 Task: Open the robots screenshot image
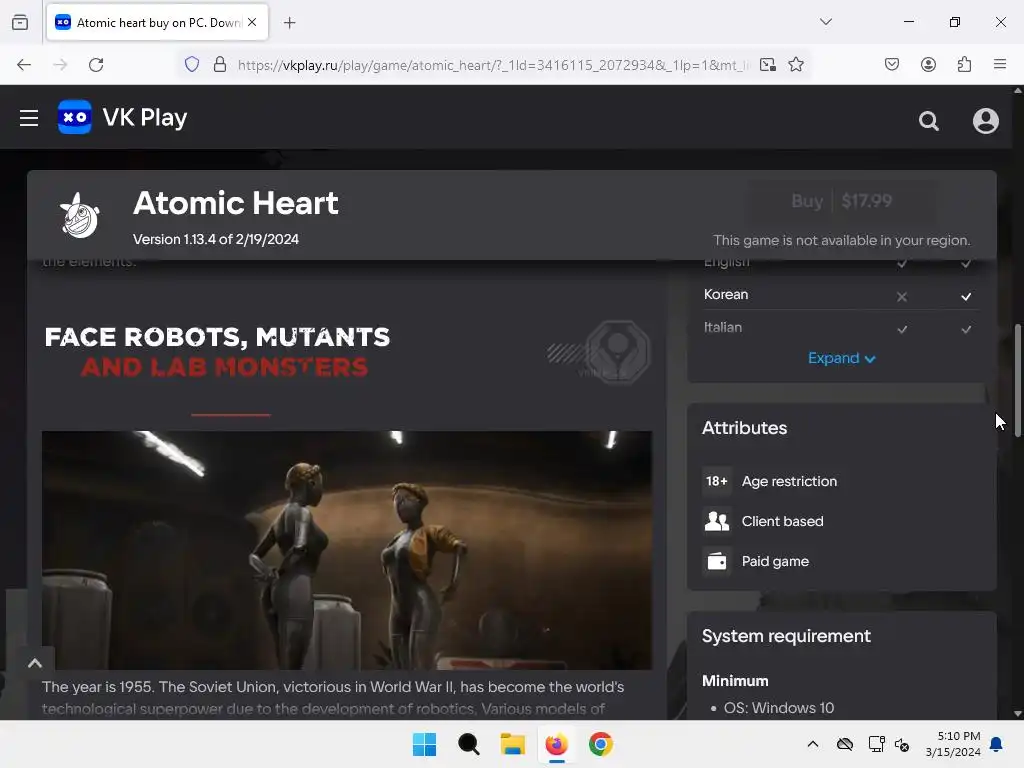pyautogui.click(x=347, y=550)
